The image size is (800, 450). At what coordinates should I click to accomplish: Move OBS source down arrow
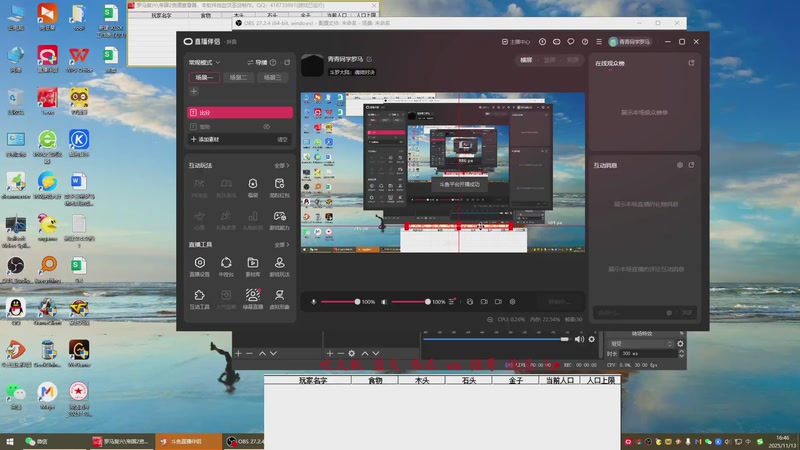[376, 353]
